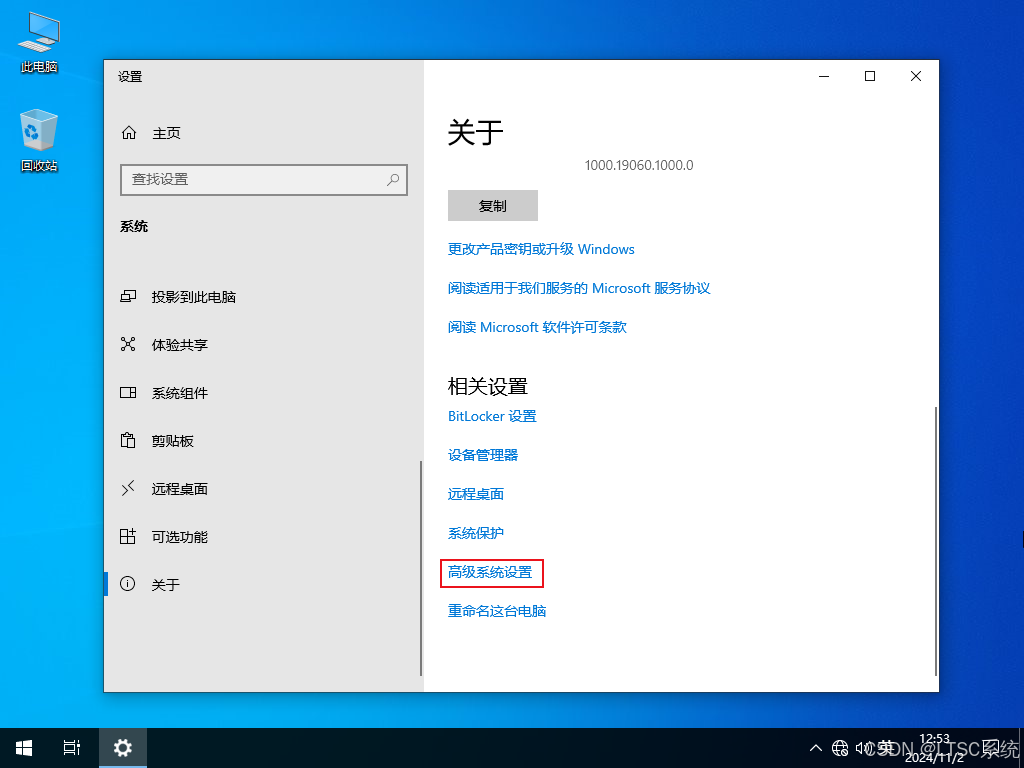The image size is (1024, 768).
Task: Minimize the Settings window
Action: pos(824,76)
